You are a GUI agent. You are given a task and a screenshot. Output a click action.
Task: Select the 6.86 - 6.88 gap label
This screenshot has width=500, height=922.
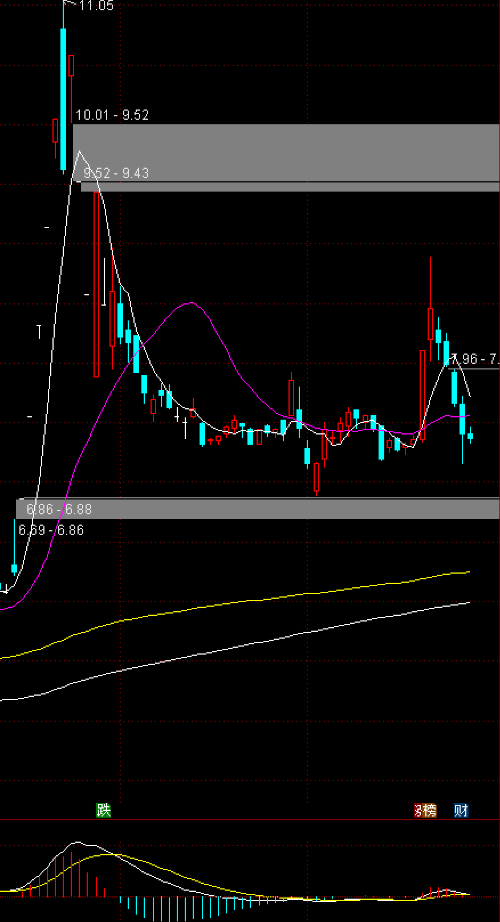pyautogui.click(x=55, y=509)
